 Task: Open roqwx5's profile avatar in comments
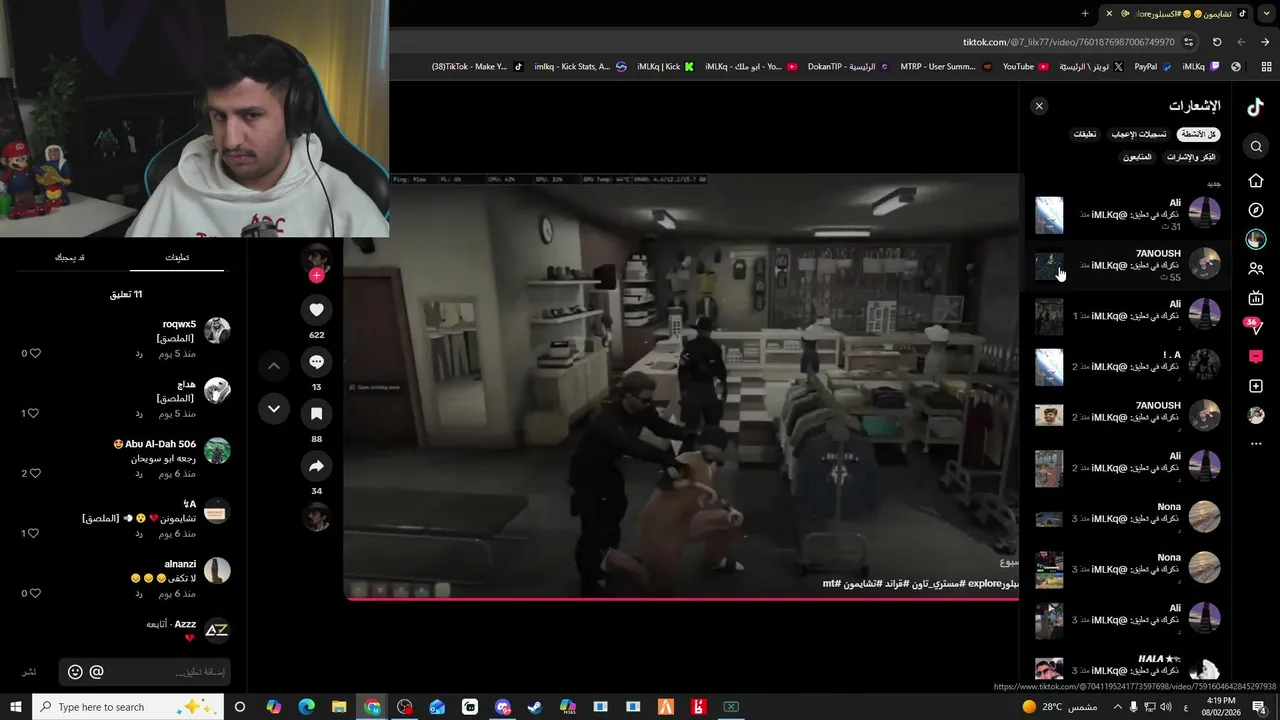pyautogui.click(x=217, y=331)
